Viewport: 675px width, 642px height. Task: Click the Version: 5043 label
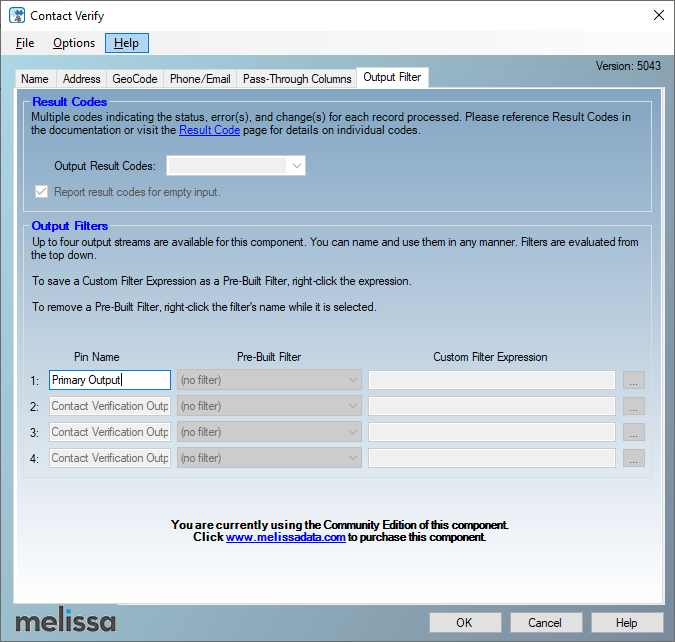[x=628, y=66]
